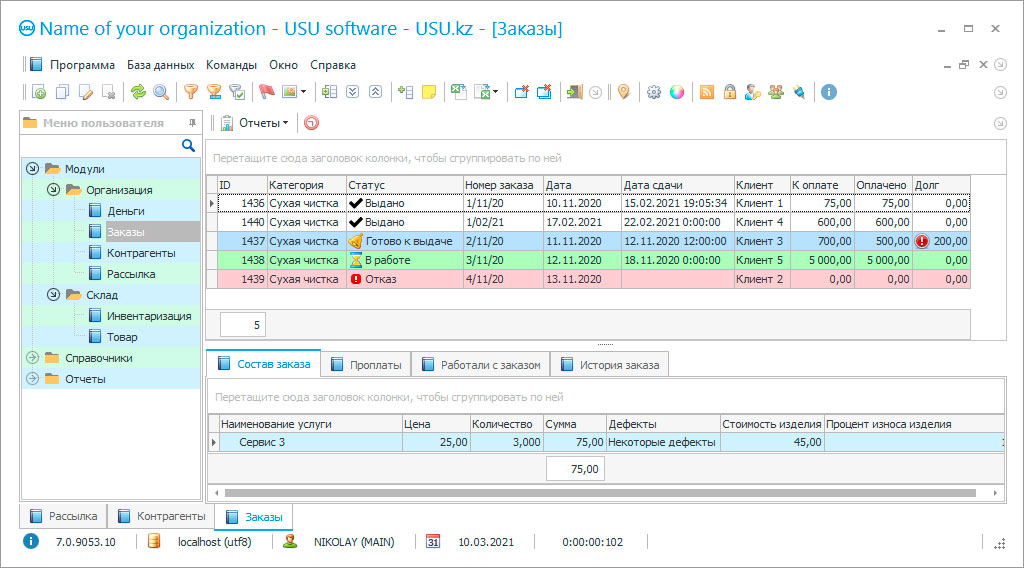Switch to the Рассылка window tab at bottom
Image resolution: width=1024 pixels, height=568 pixels.
coord(64,516)
